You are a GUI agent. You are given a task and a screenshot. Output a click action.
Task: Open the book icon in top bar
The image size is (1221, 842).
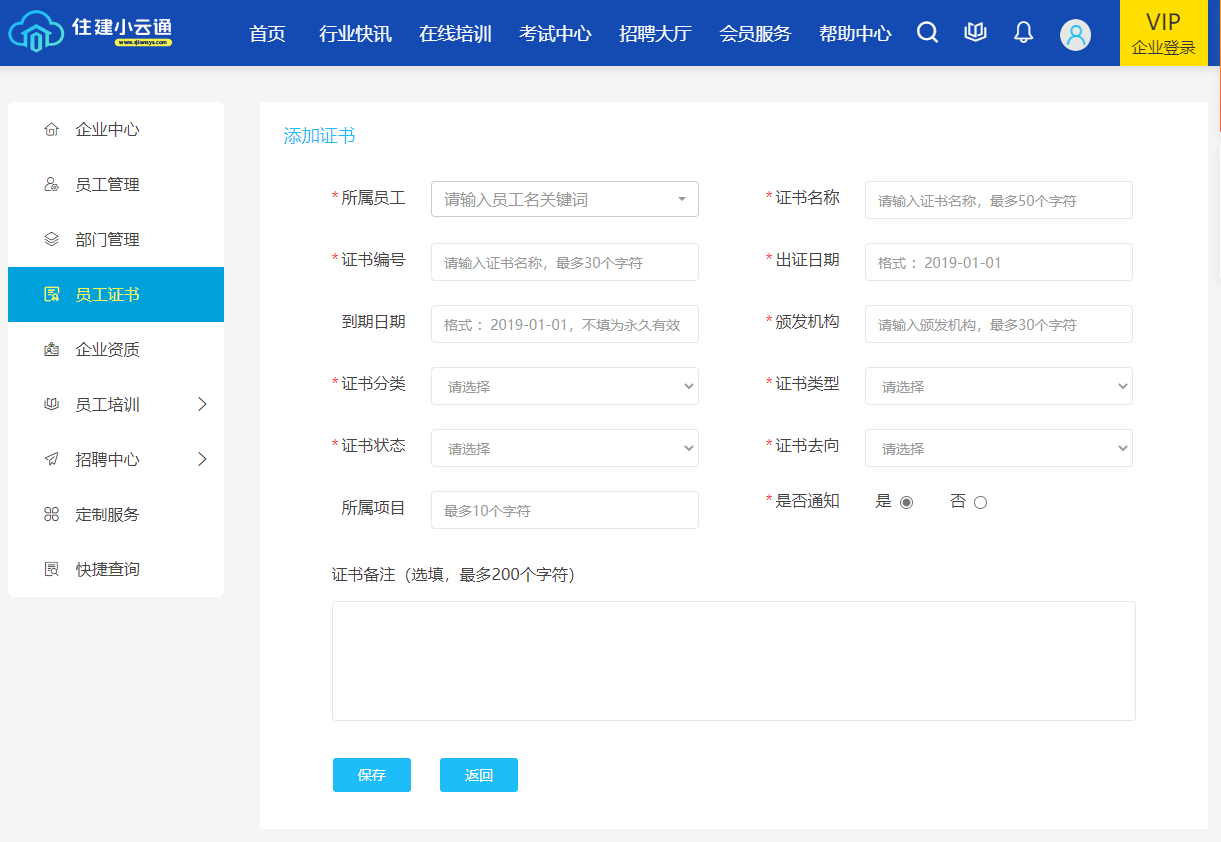(975, 33)
